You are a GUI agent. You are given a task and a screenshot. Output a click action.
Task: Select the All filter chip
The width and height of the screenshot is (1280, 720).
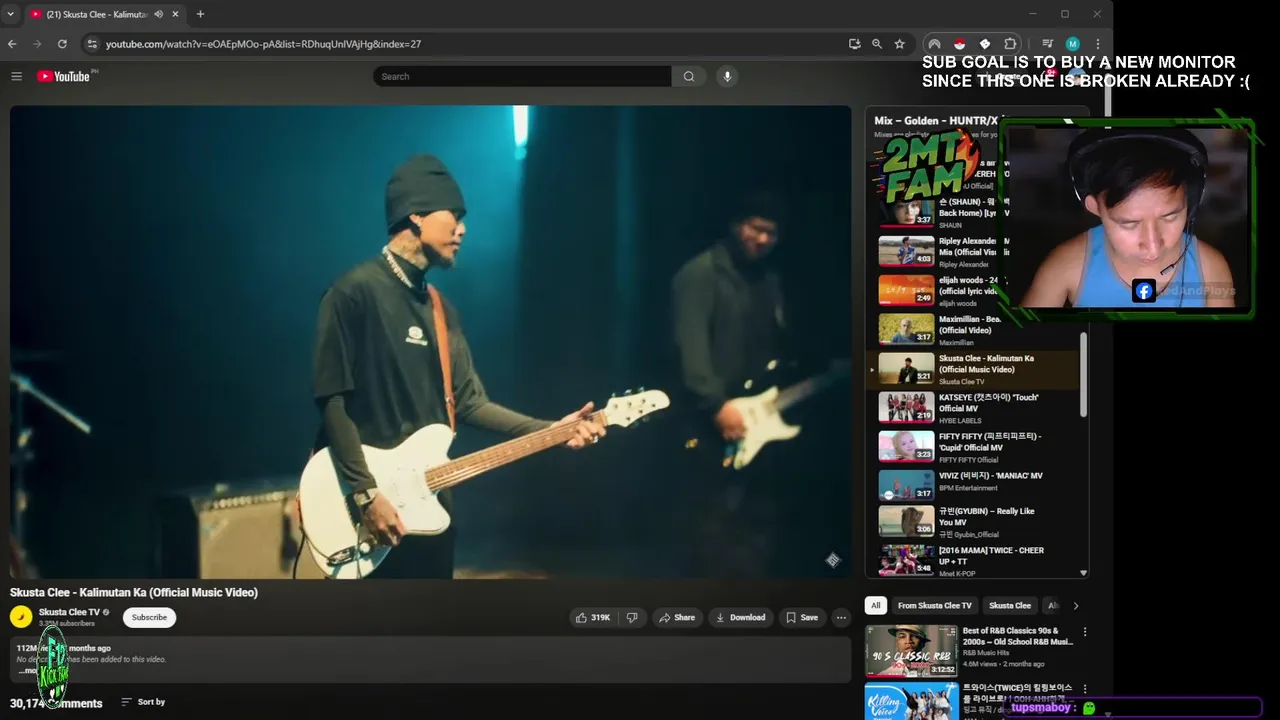tap(876, 606)
